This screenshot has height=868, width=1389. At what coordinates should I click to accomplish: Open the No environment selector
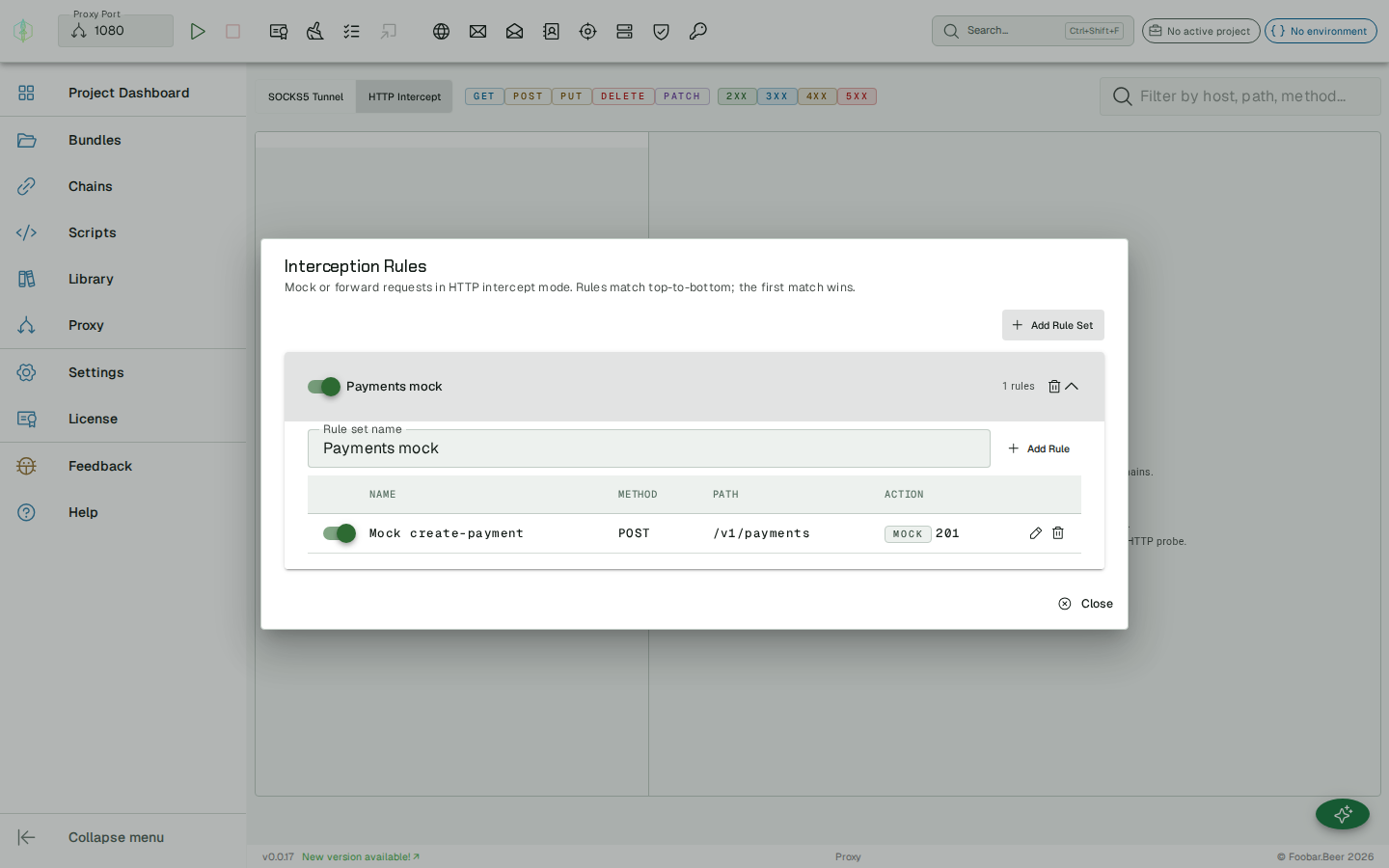click(1321, 31)
